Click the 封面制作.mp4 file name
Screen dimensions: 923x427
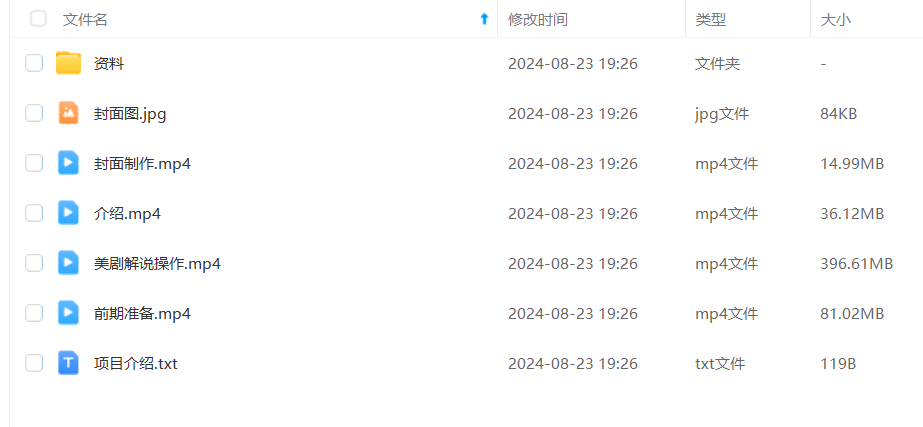142,163
